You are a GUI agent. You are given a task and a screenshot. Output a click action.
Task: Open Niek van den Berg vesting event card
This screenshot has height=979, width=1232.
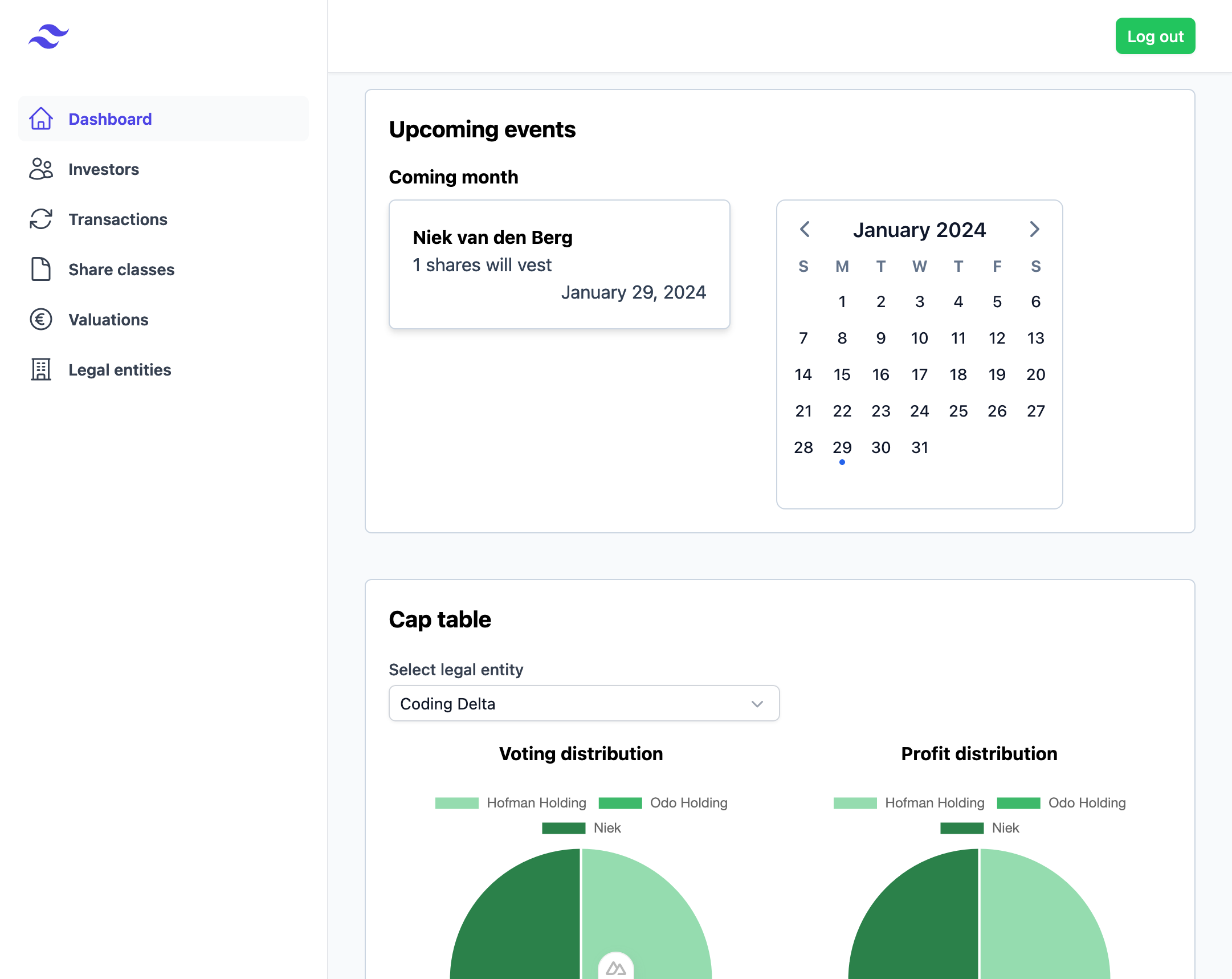tap(559, 264)
